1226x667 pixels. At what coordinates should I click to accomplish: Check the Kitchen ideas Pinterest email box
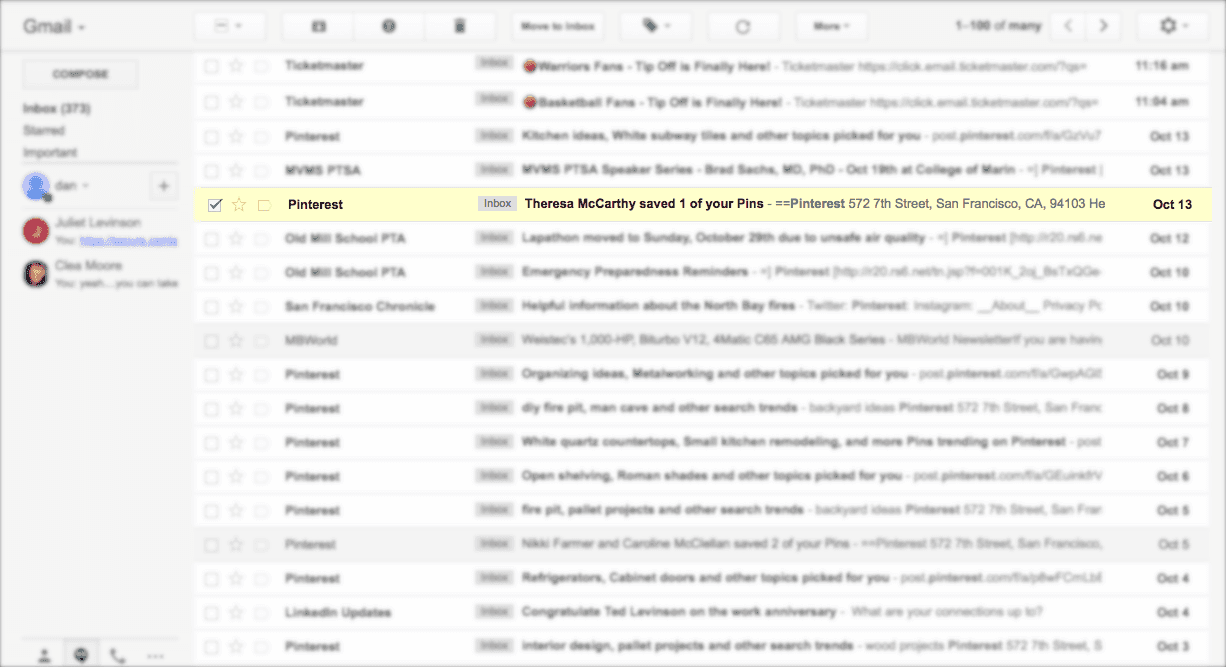coord(211,136)
